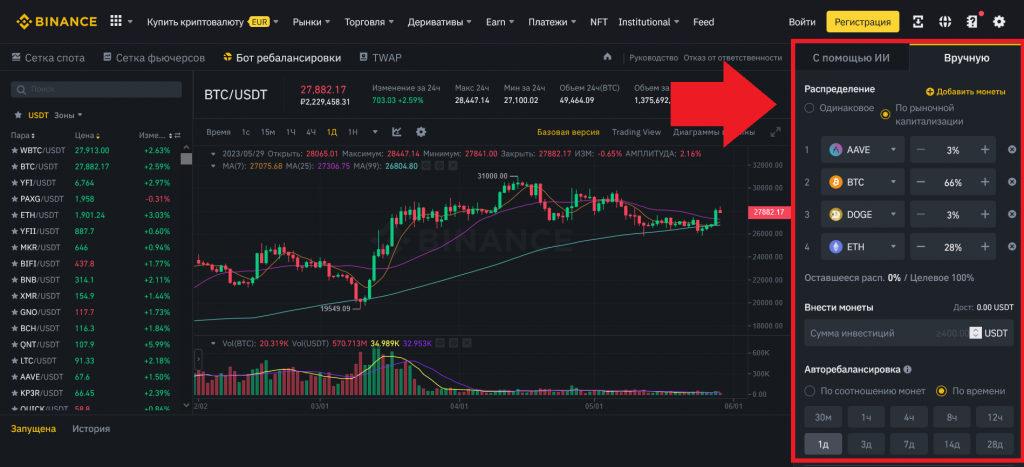This screenshot has width=1024, height=467.
Task: Open the language globe icon
Action: click(944, 22)
